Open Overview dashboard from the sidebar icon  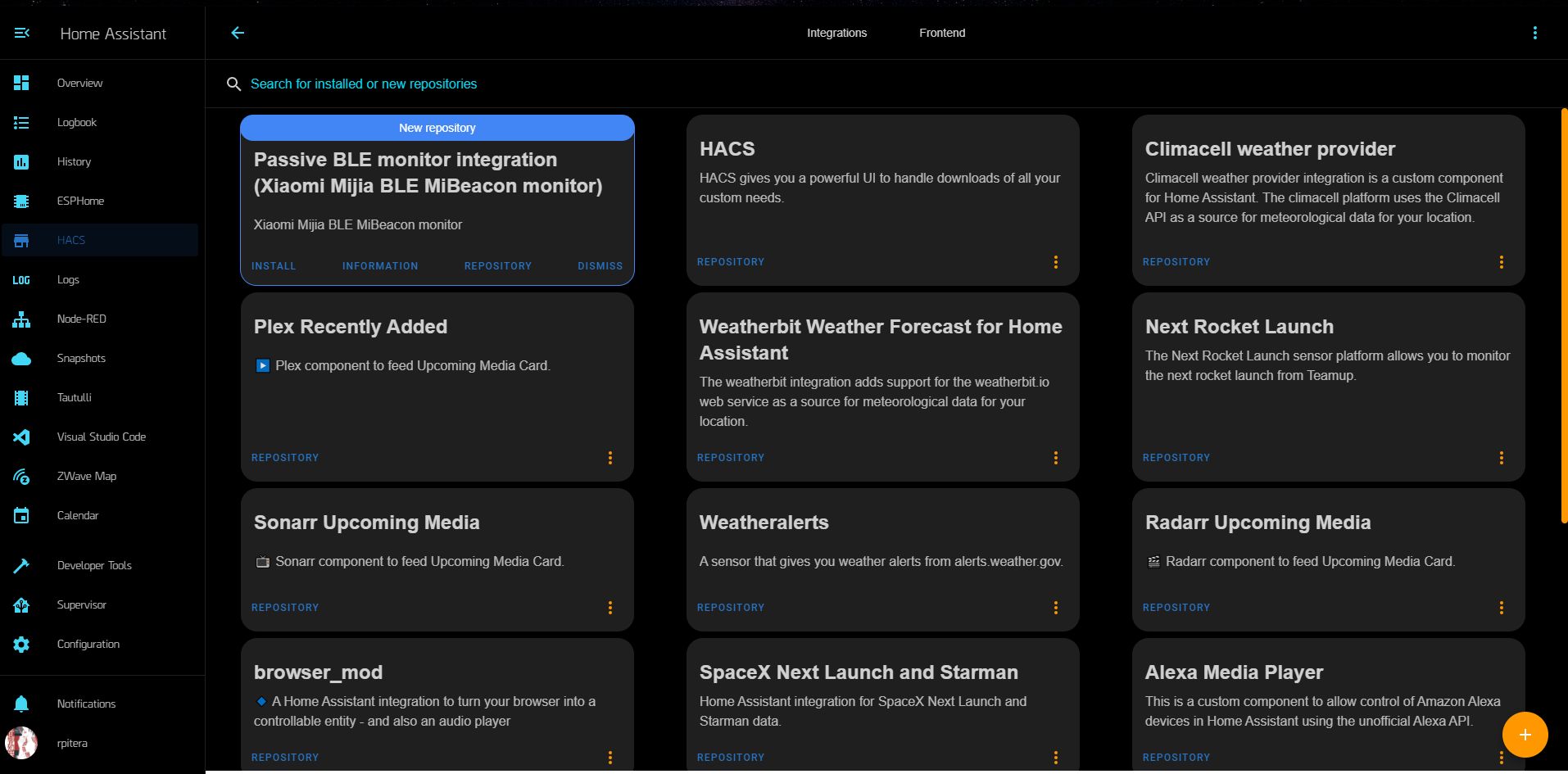click(x=21, y=83)
